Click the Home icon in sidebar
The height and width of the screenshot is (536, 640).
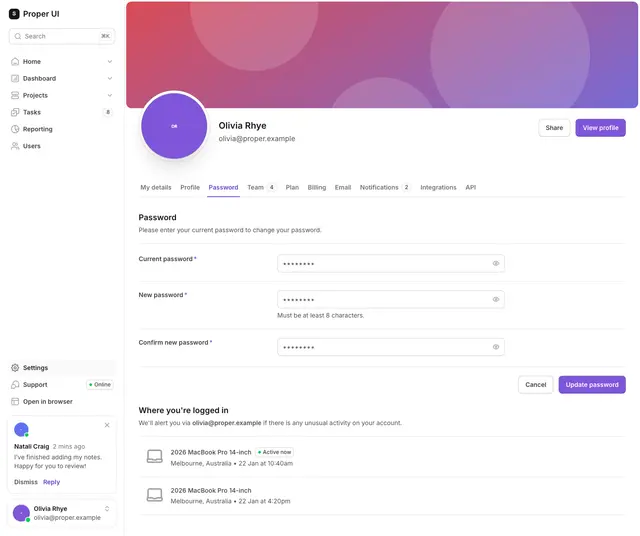pos(15,62)
